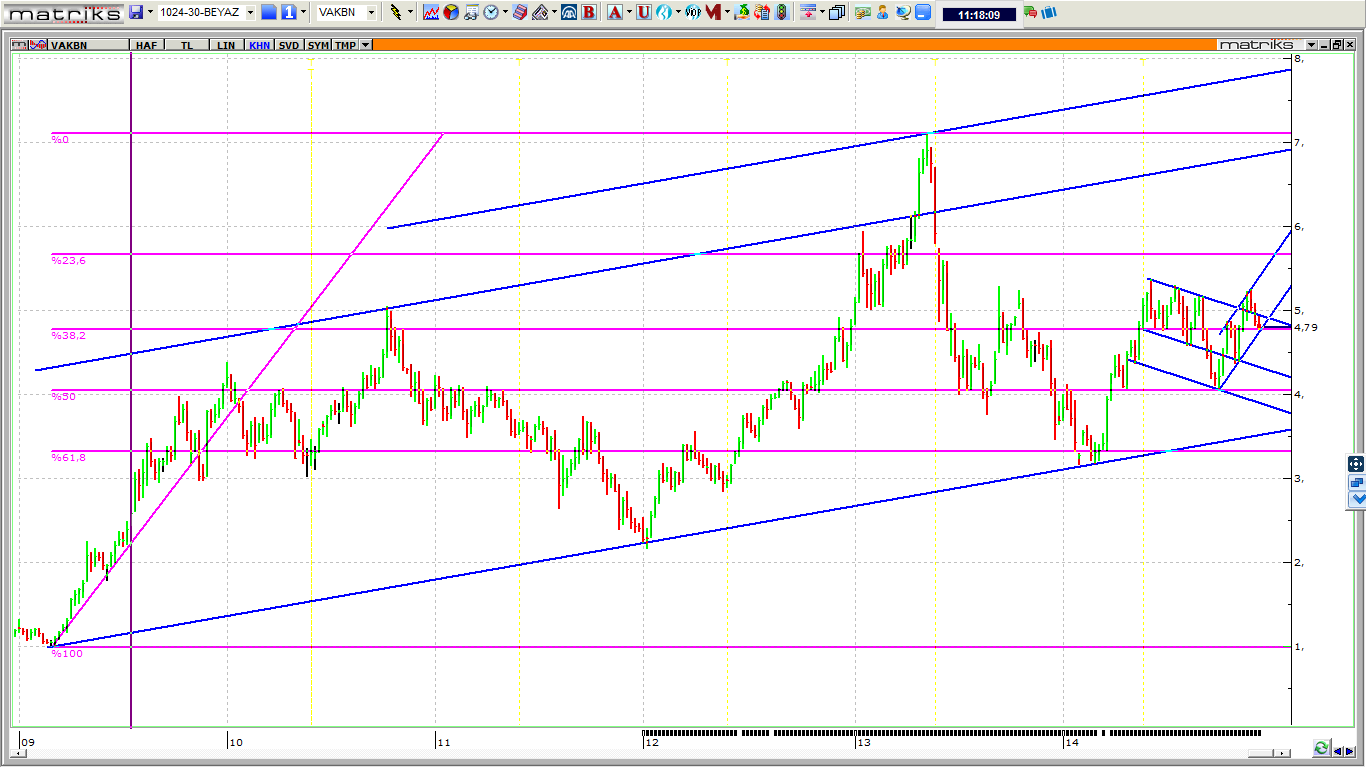Click the %61.8 Fibonacci level label
1366x768 pixels.
(69, 457)
